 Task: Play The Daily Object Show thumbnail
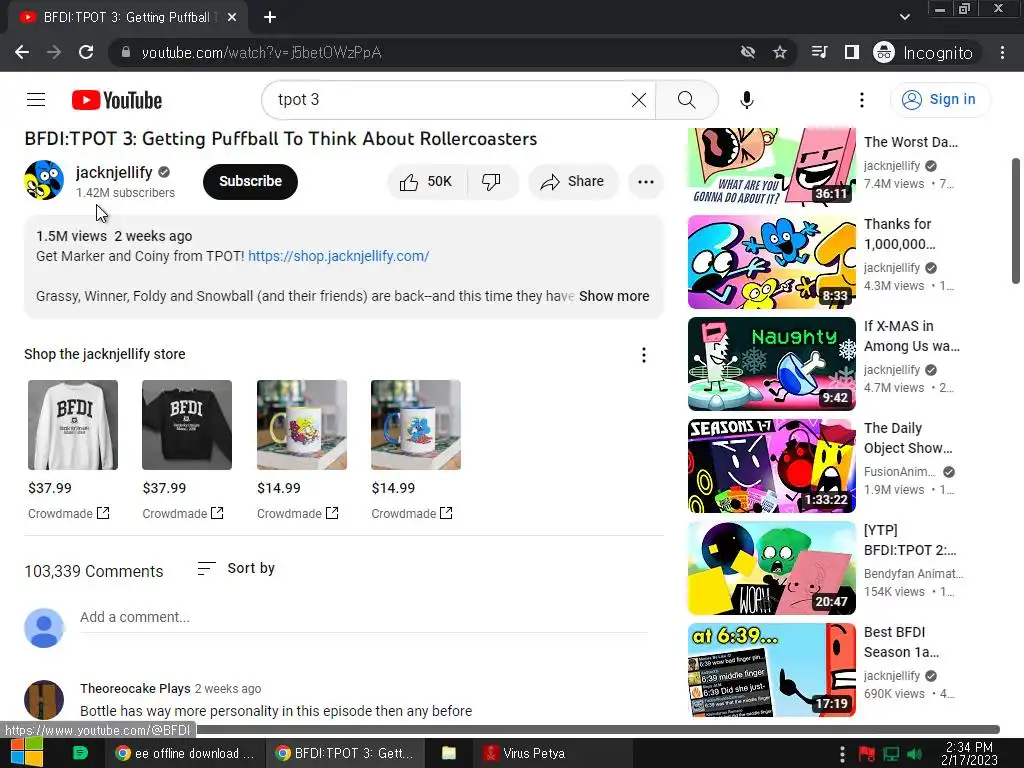click(x=772, y=466)
